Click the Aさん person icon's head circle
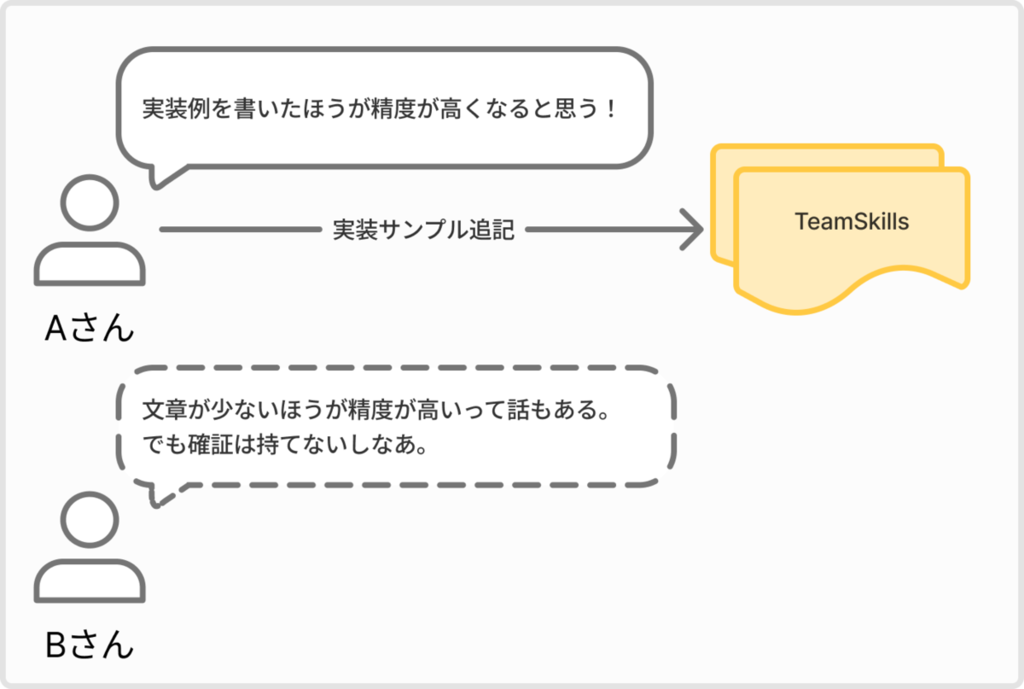This screenshot has width=1024, height=689. [89, 202]
